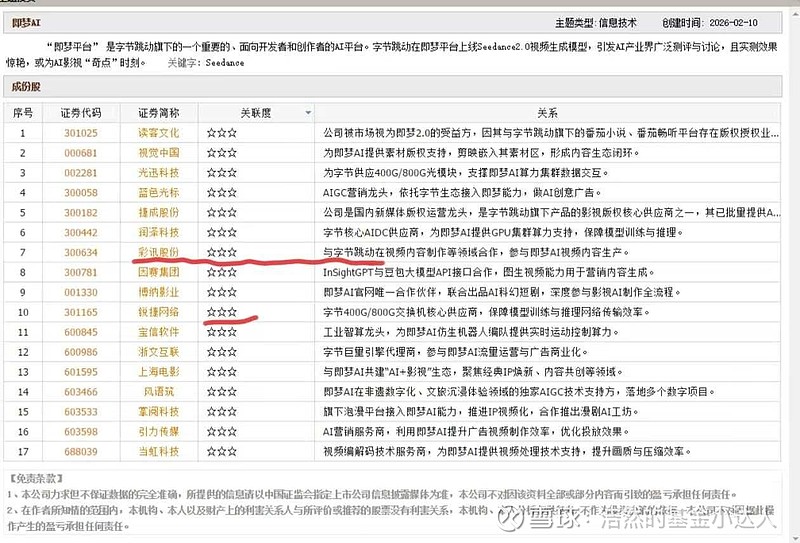The image size is (800, 543).
Task: Open stock code 601595
Action: tap(81, 372)
